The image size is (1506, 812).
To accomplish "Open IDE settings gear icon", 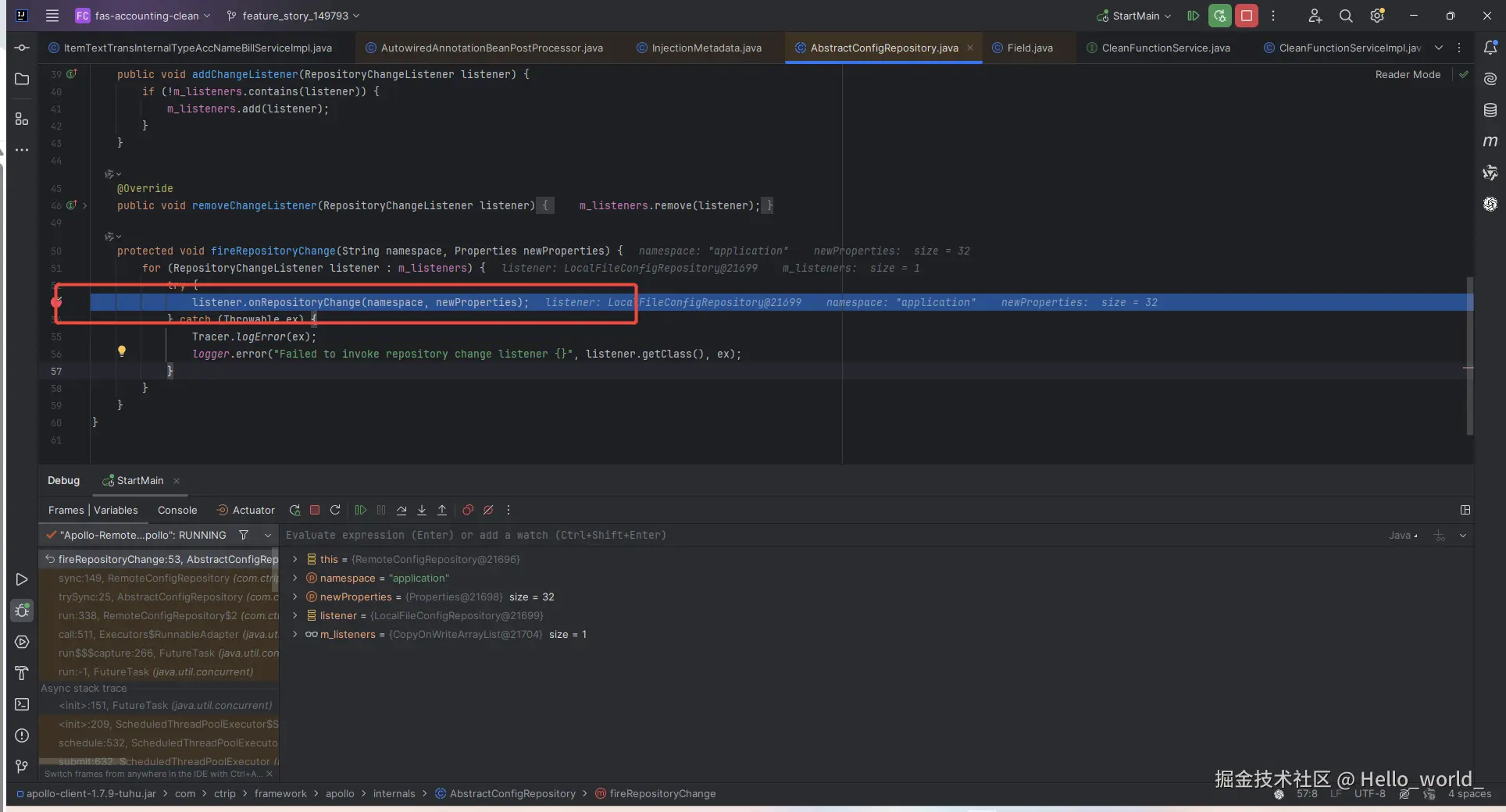I will click(1377, 16).
